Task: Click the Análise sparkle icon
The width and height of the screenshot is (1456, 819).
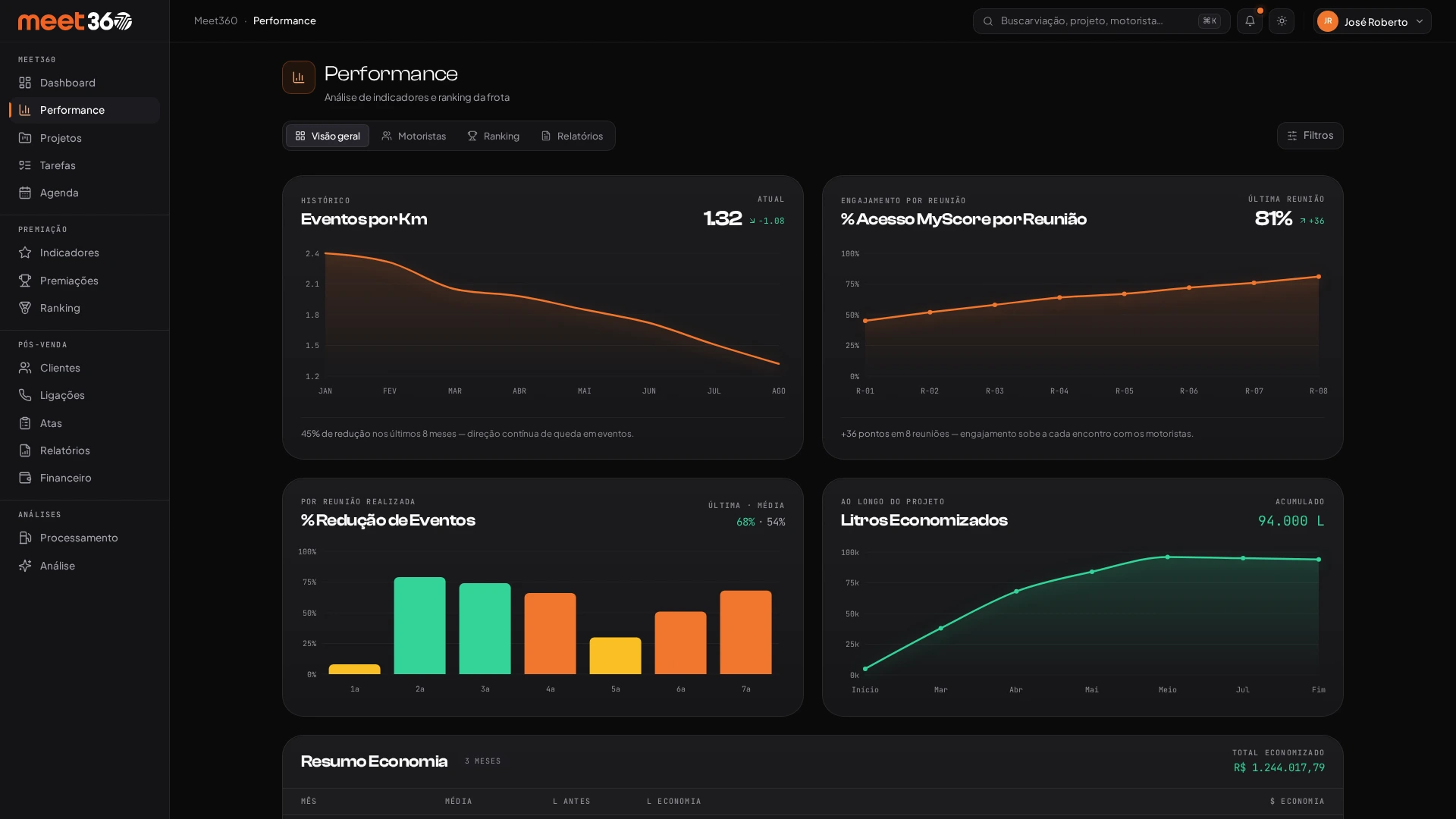Action: click(25, 566)
